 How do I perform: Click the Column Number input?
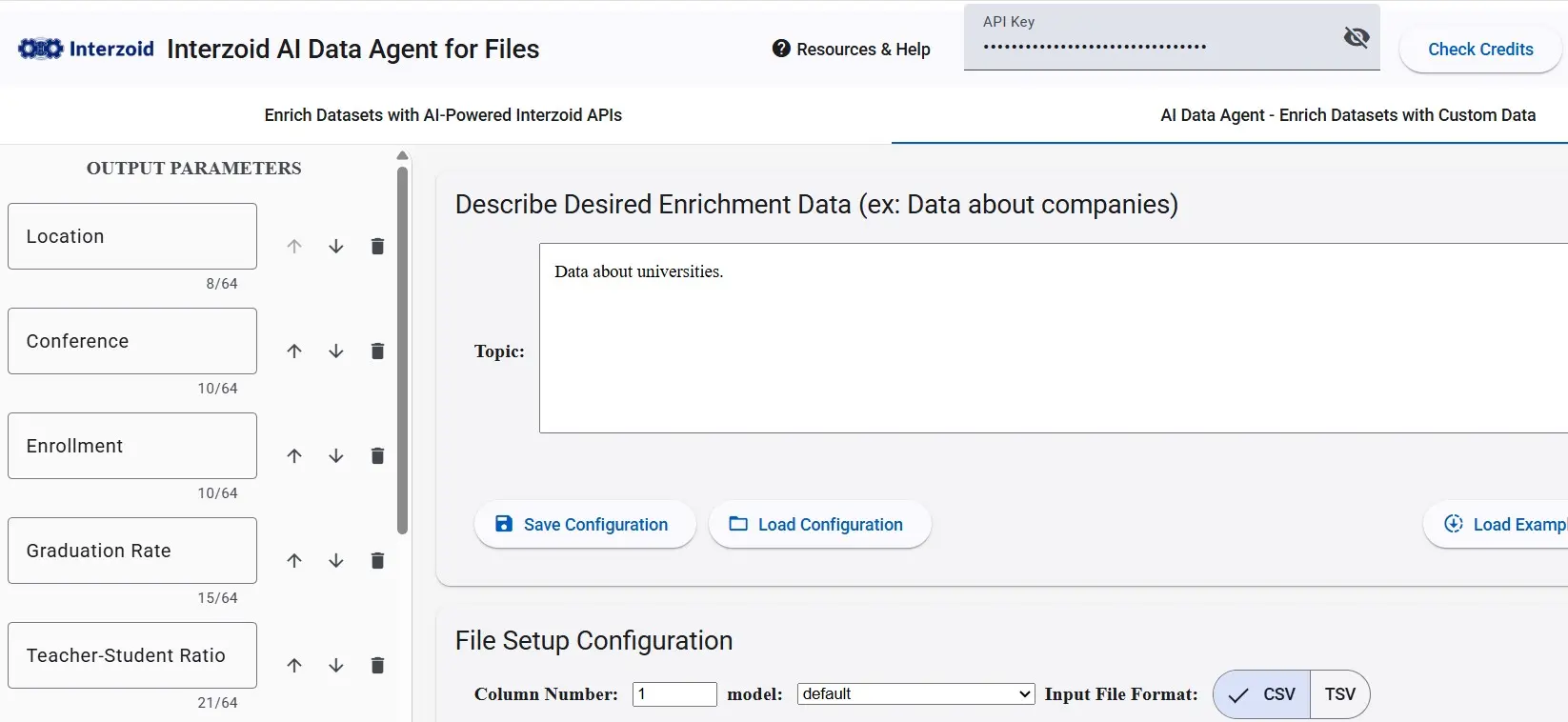click(x=674, y=694)
